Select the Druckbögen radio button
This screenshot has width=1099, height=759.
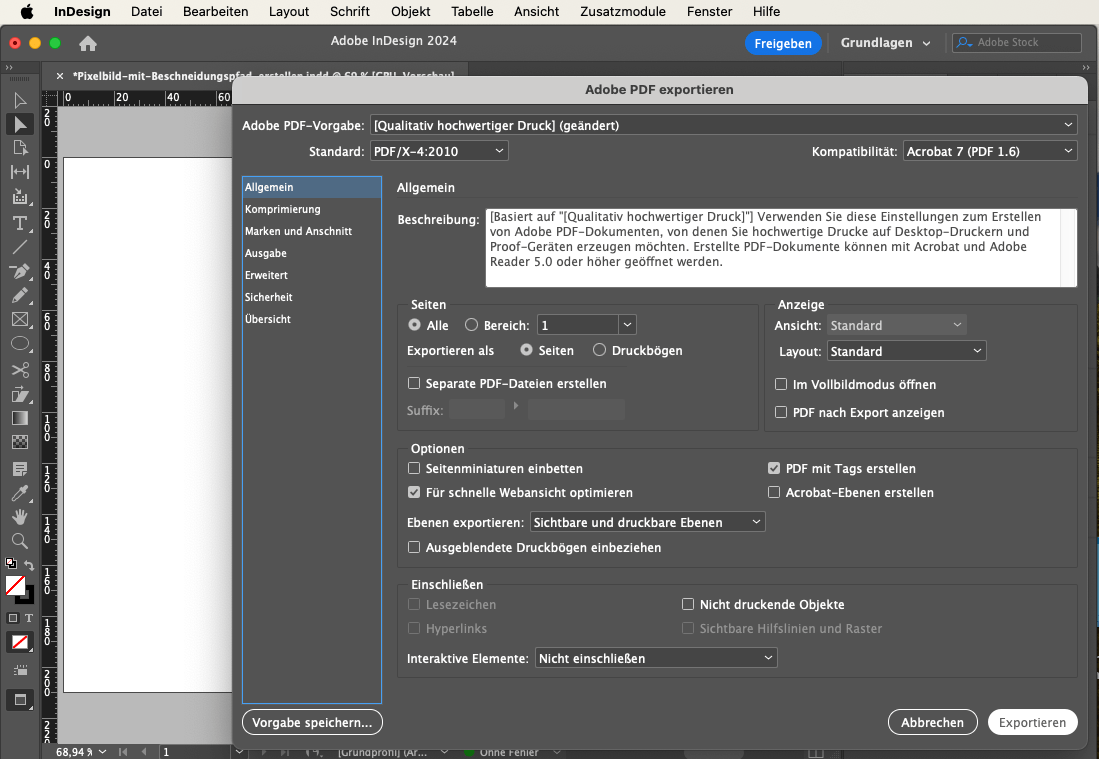click(600, 351)
